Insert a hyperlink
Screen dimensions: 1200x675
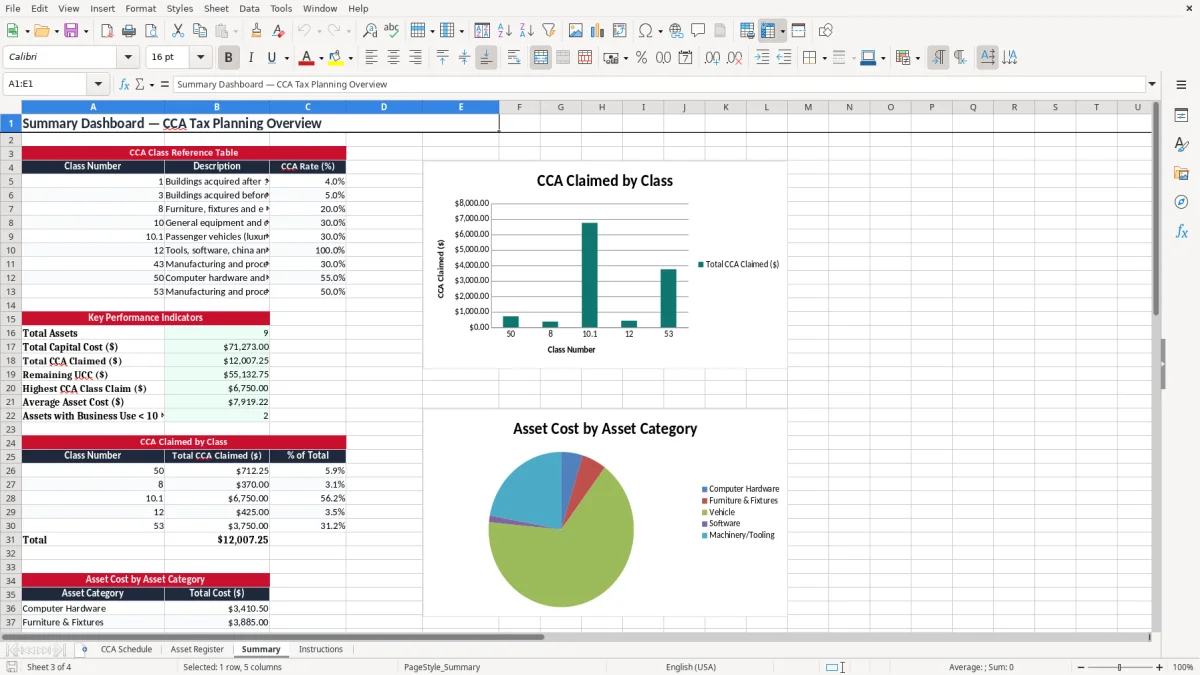point(676,31)
